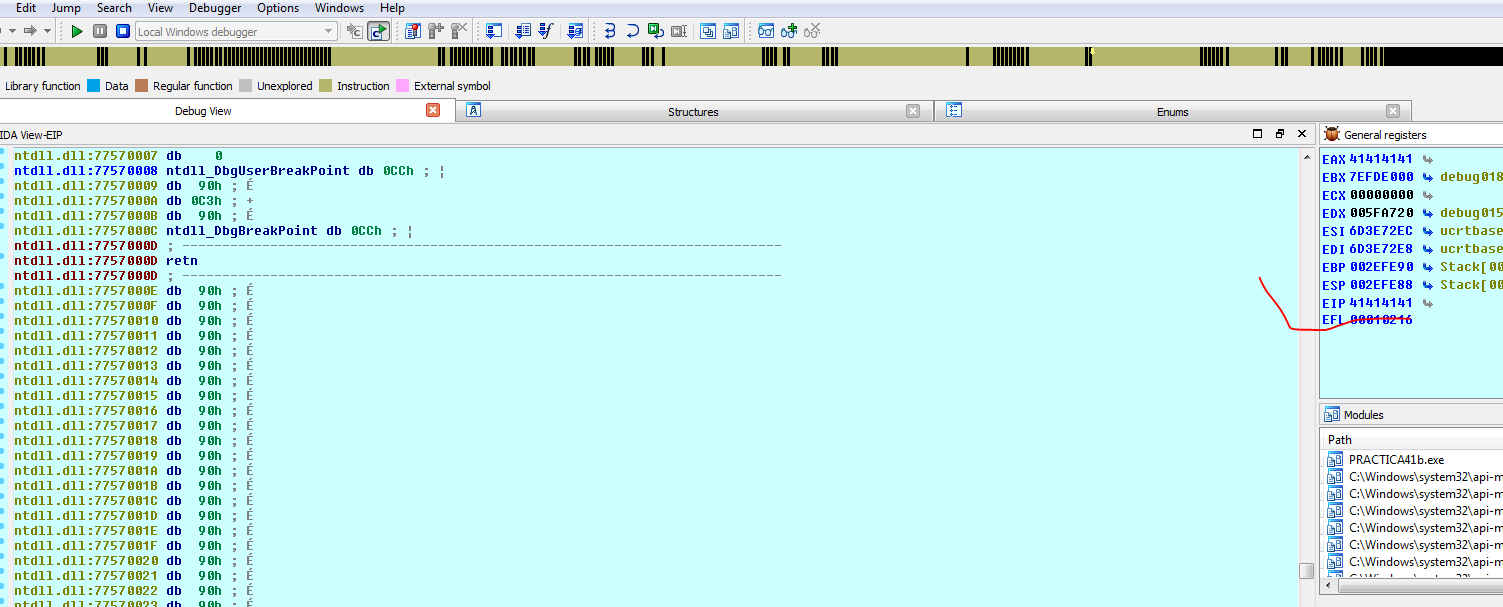Open the breakpoint list toolbar icon
Screen dimensions: 1503x607
pyautogui.click(x=412, y=31)
